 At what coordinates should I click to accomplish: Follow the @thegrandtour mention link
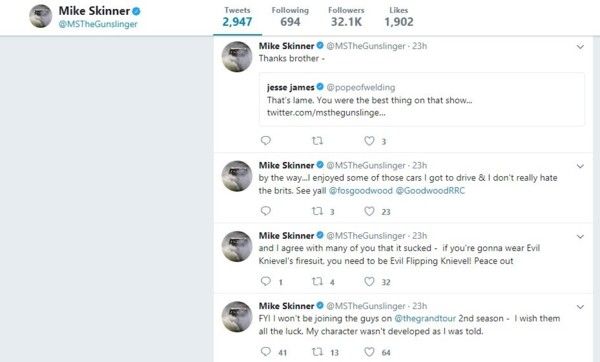pos(425,318)
